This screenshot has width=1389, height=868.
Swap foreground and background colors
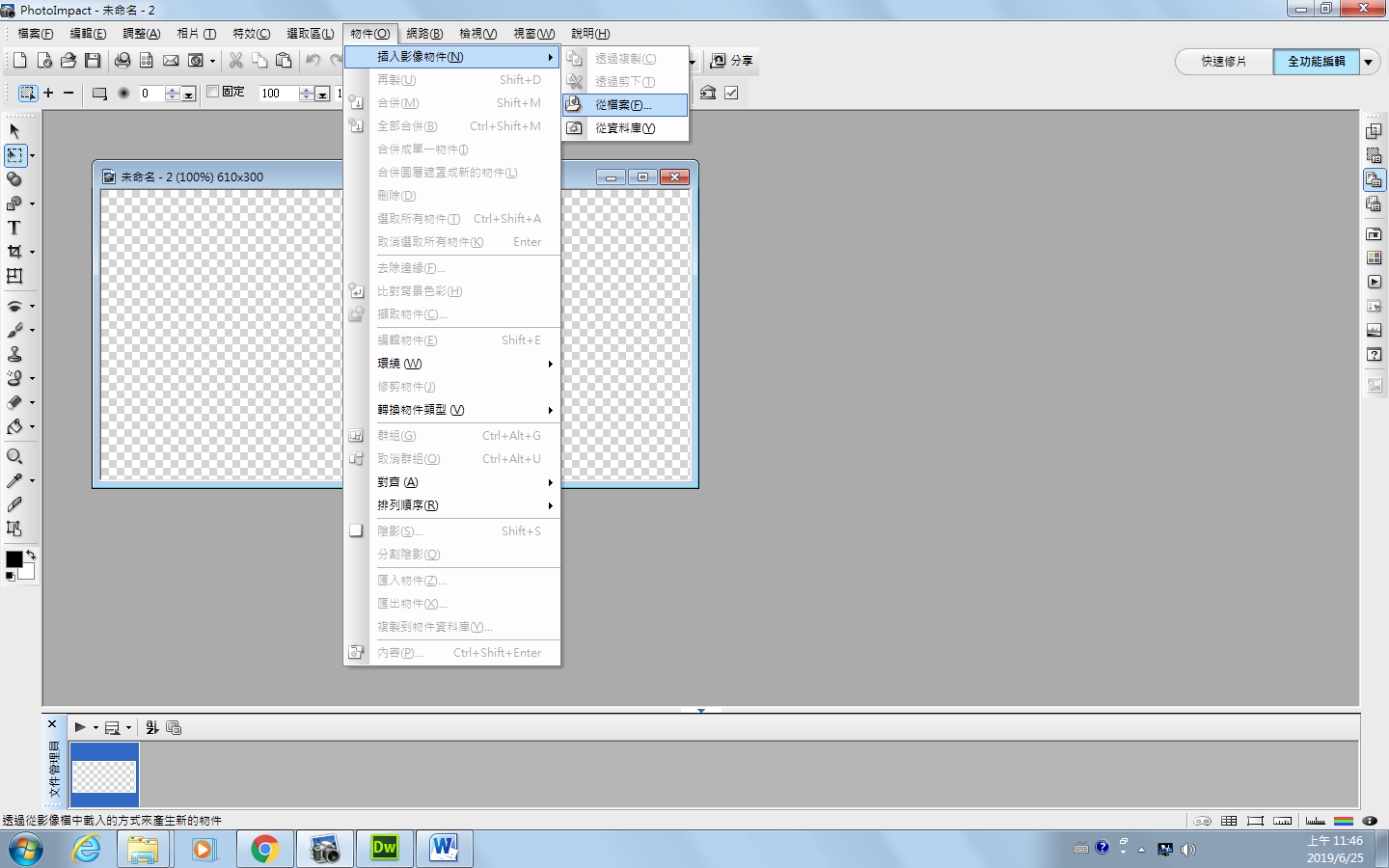tap(31, 555)
